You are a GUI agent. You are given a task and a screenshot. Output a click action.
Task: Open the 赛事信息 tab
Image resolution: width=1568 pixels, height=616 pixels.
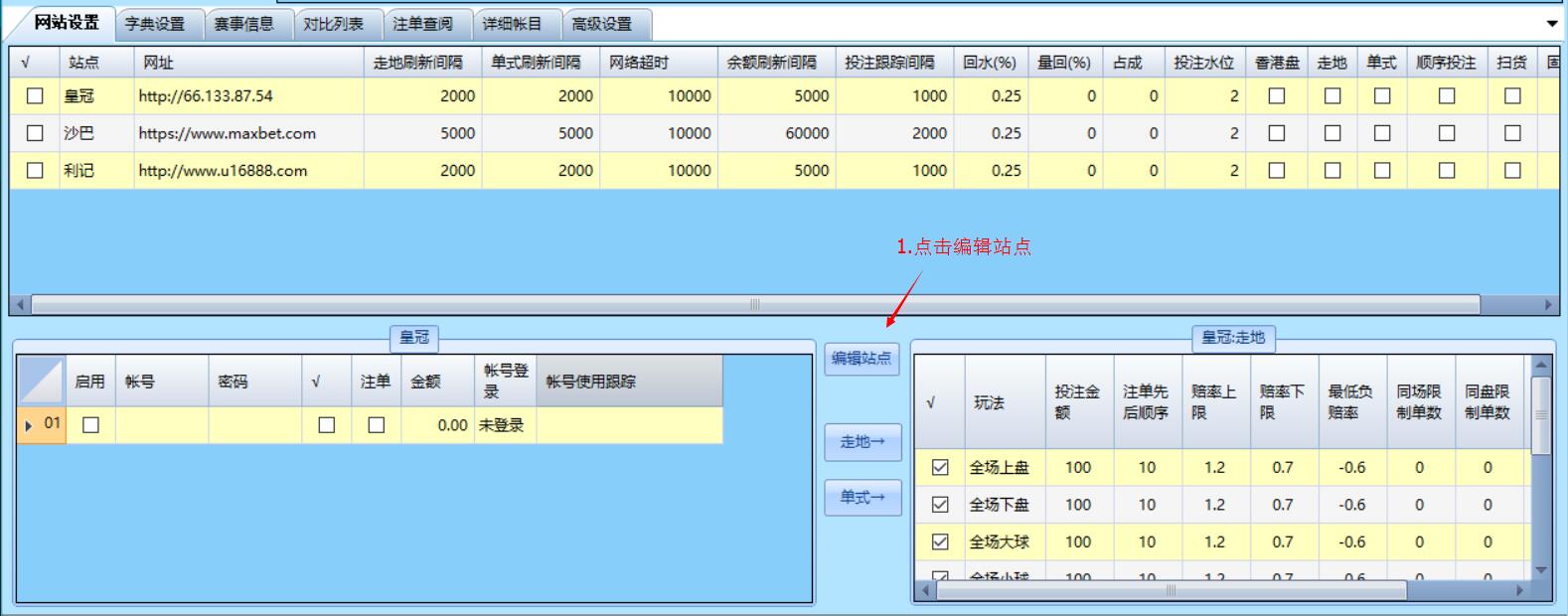pos(244,24)
